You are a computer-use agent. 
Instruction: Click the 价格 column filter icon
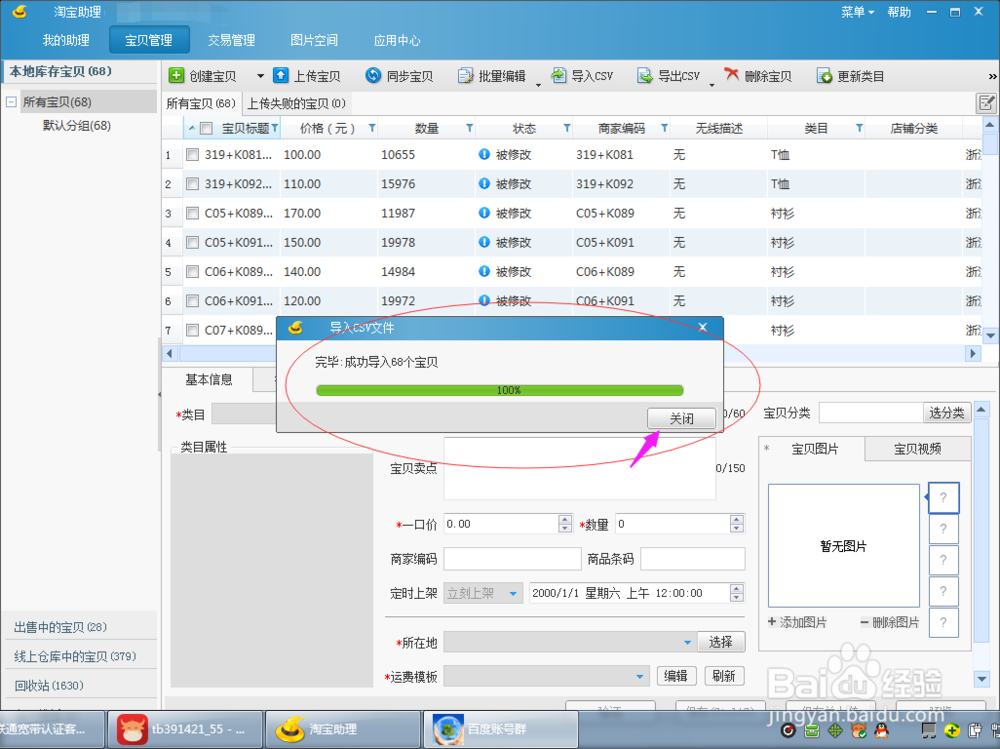372,128
